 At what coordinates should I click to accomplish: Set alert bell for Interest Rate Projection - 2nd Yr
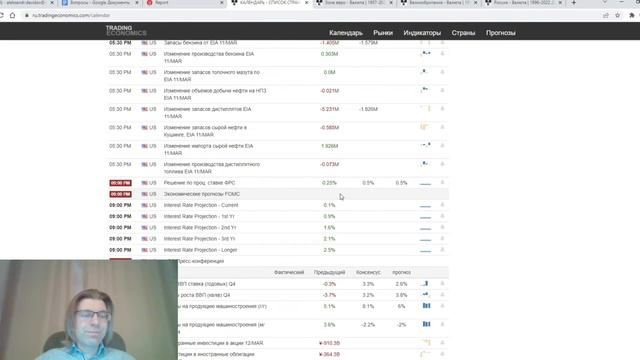442,227
